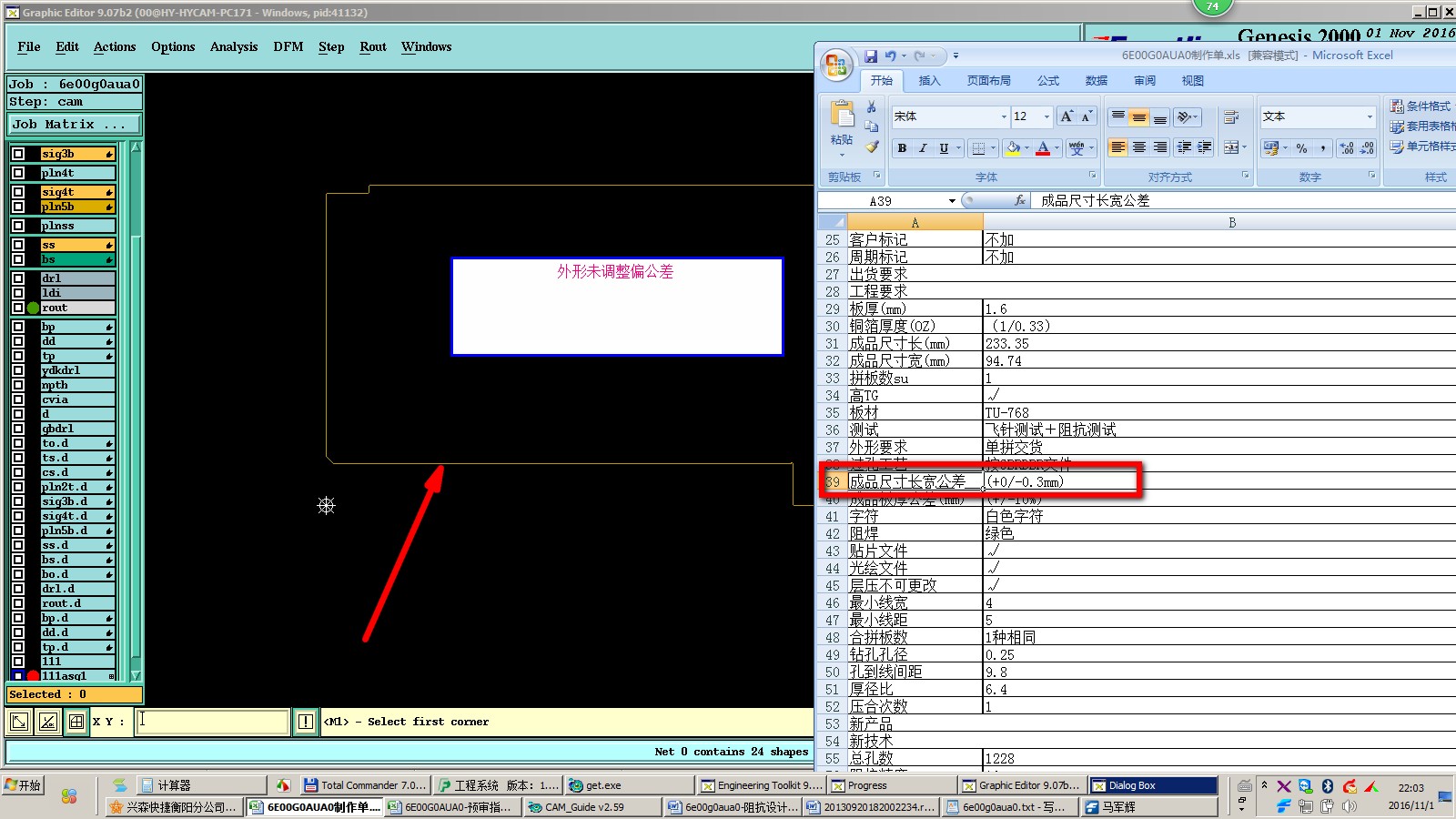Click the exclamation button beside XY field
Viewport: 1456px width, 819px height.
pos(306,722)
